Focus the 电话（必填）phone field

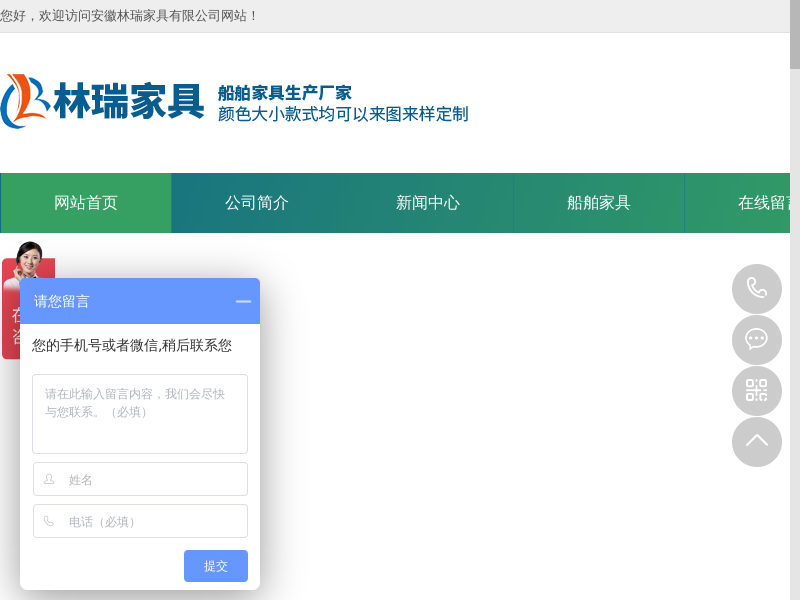(x=140, y=521)
